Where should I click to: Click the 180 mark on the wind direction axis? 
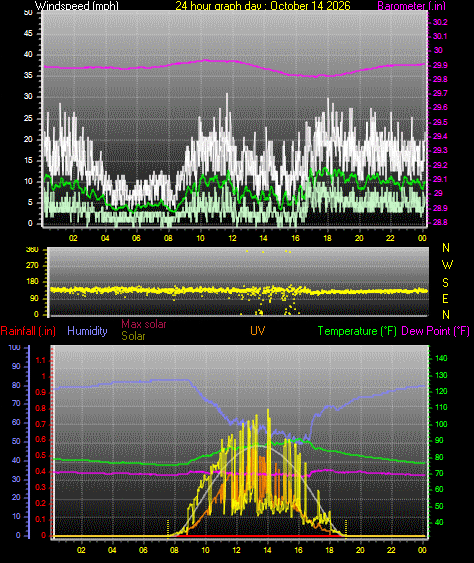(32, 282)
